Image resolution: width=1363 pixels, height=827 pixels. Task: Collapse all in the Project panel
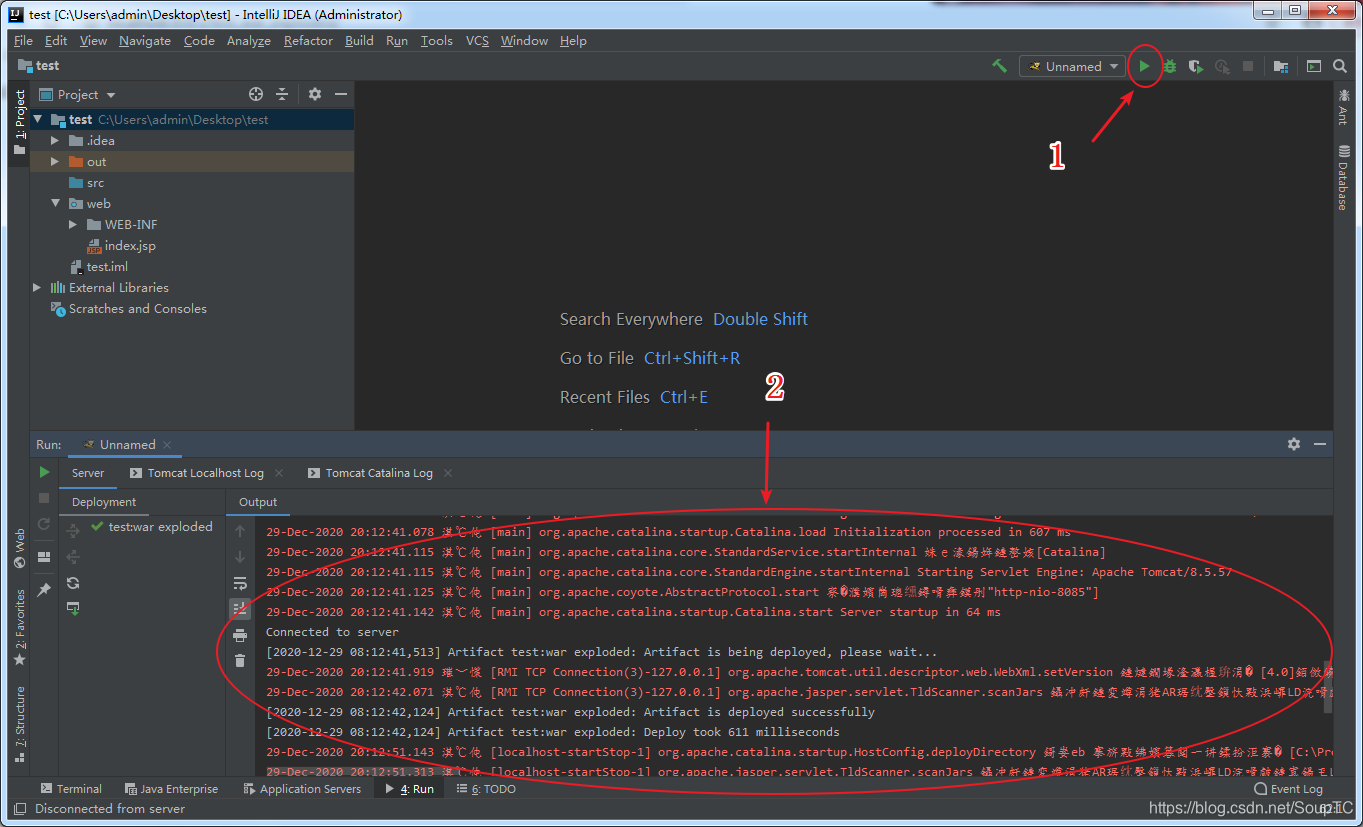click(x=282, y=94)
